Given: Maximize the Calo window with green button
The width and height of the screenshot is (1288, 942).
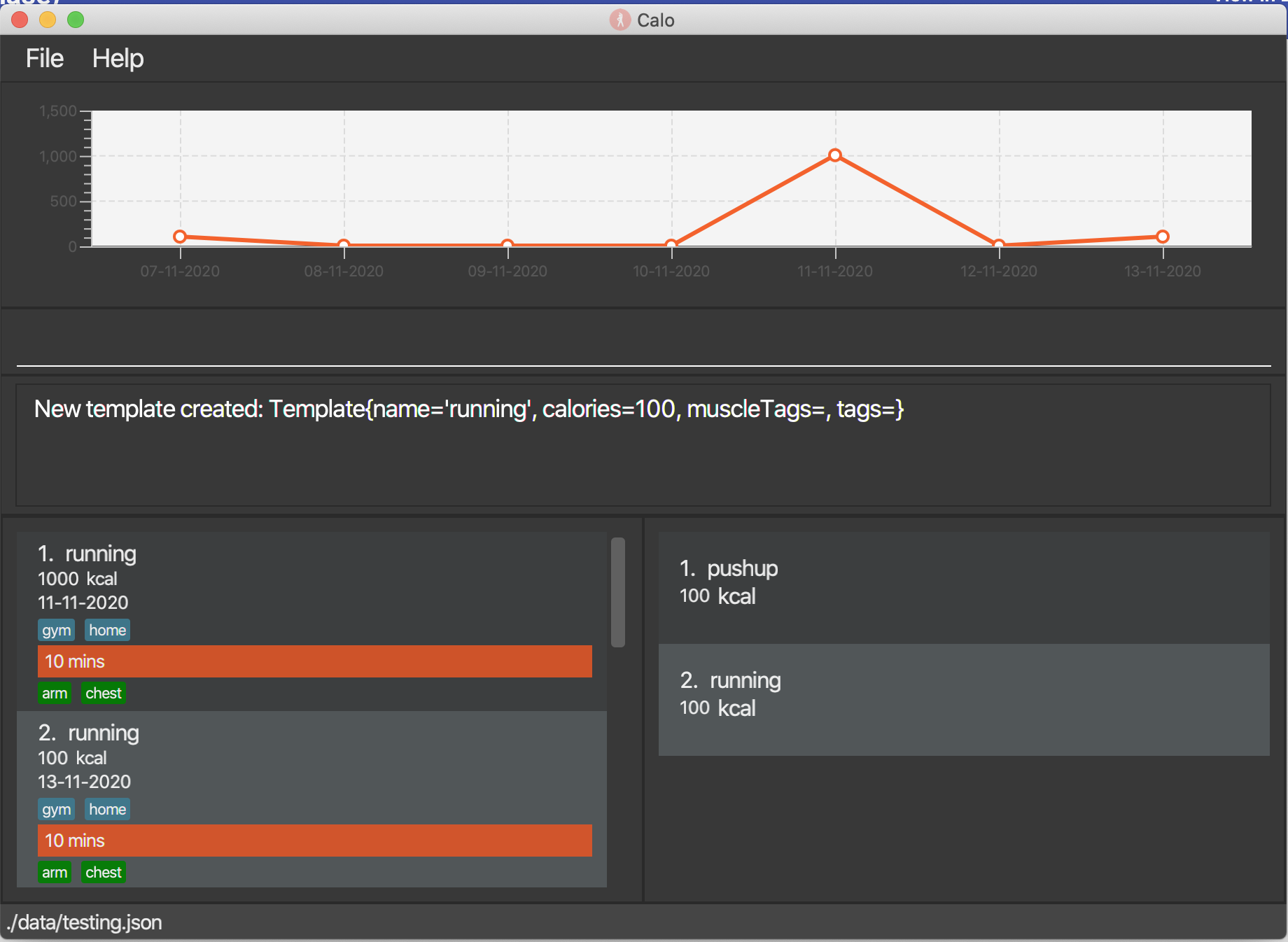Looking at the screenshot, I should point(76,20).
